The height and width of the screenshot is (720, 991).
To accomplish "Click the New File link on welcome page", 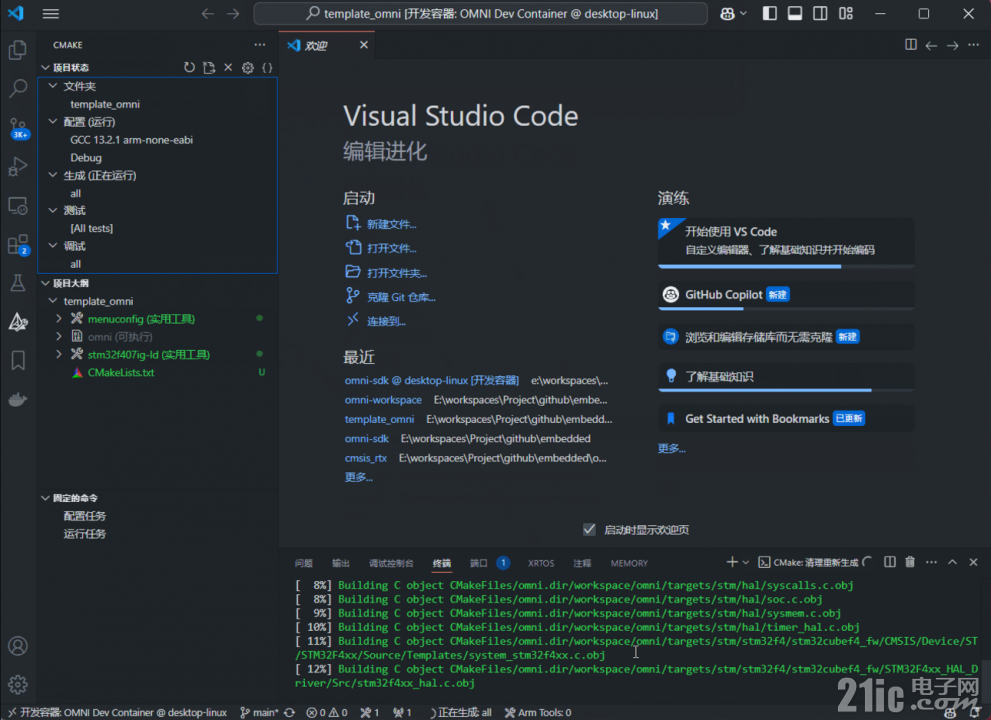I will tap(391, 224).
